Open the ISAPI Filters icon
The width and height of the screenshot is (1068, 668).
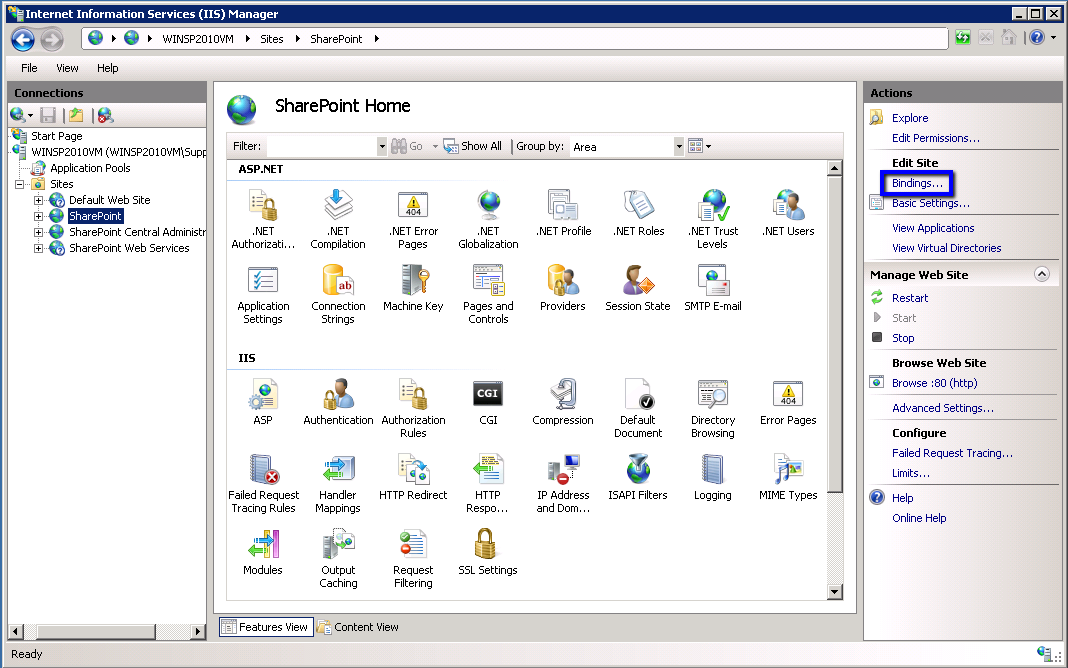[x=638, y=471]
